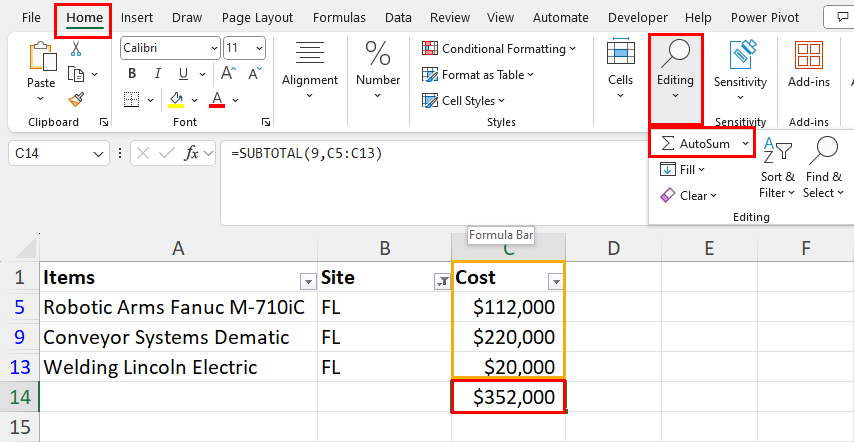Select cell Conveyor Systems Dematic
Screen dimensions: 854x442
[178, 337]
